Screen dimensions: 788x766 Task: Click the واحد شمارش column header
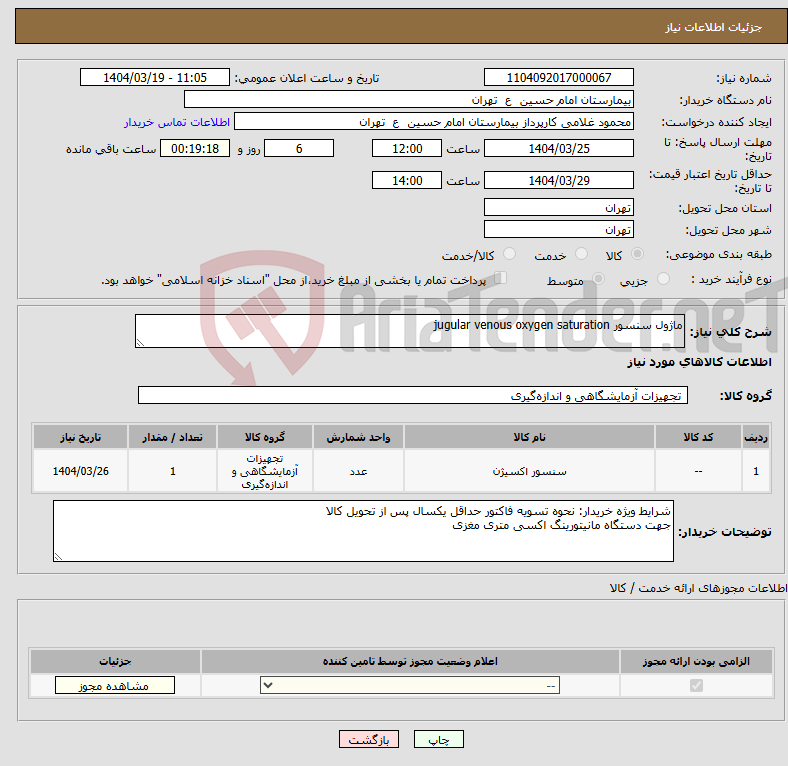(358, 437)
